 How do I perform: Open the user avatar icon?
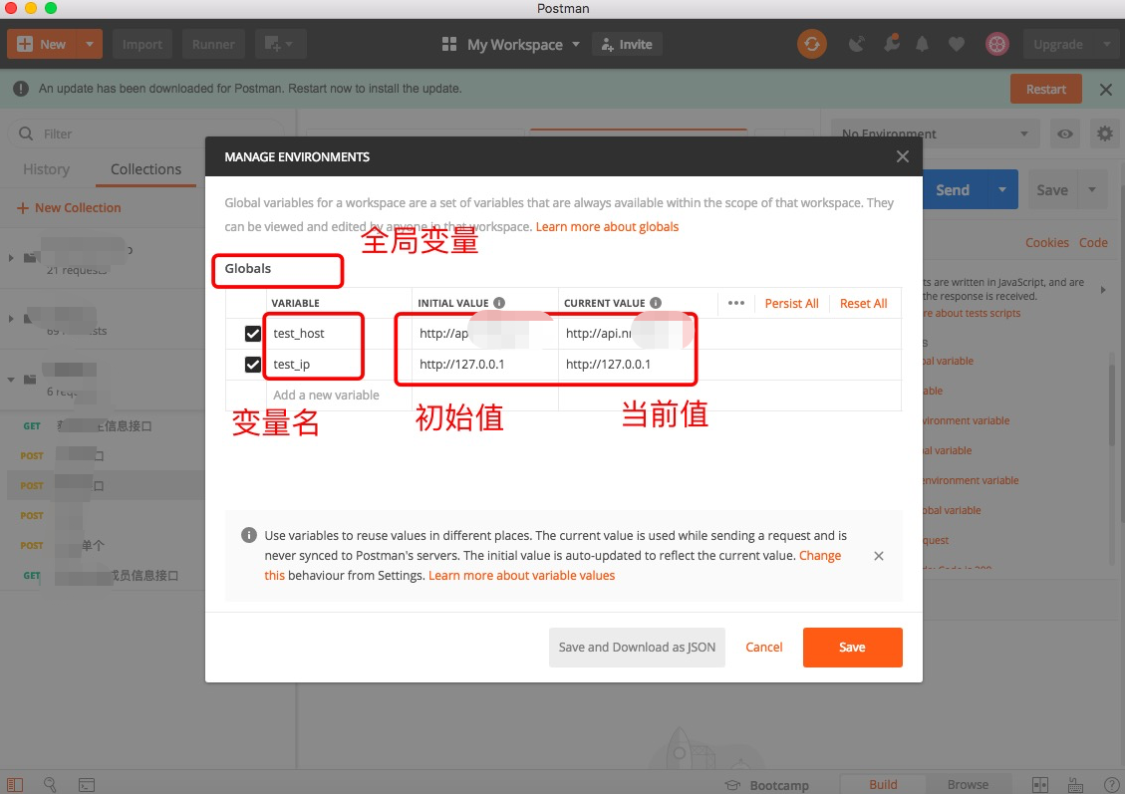pos(997,44)
